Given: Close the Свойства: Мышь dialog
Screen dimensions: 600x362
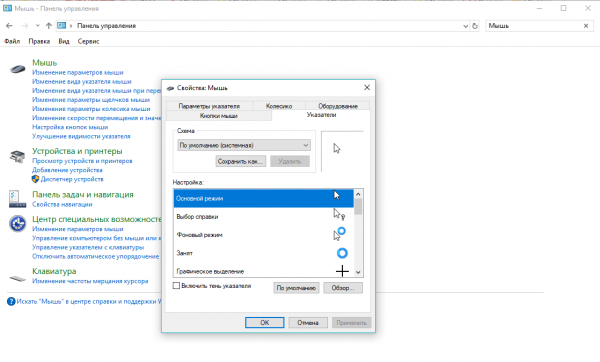Looking at the screenshot, I should point(367,88).
